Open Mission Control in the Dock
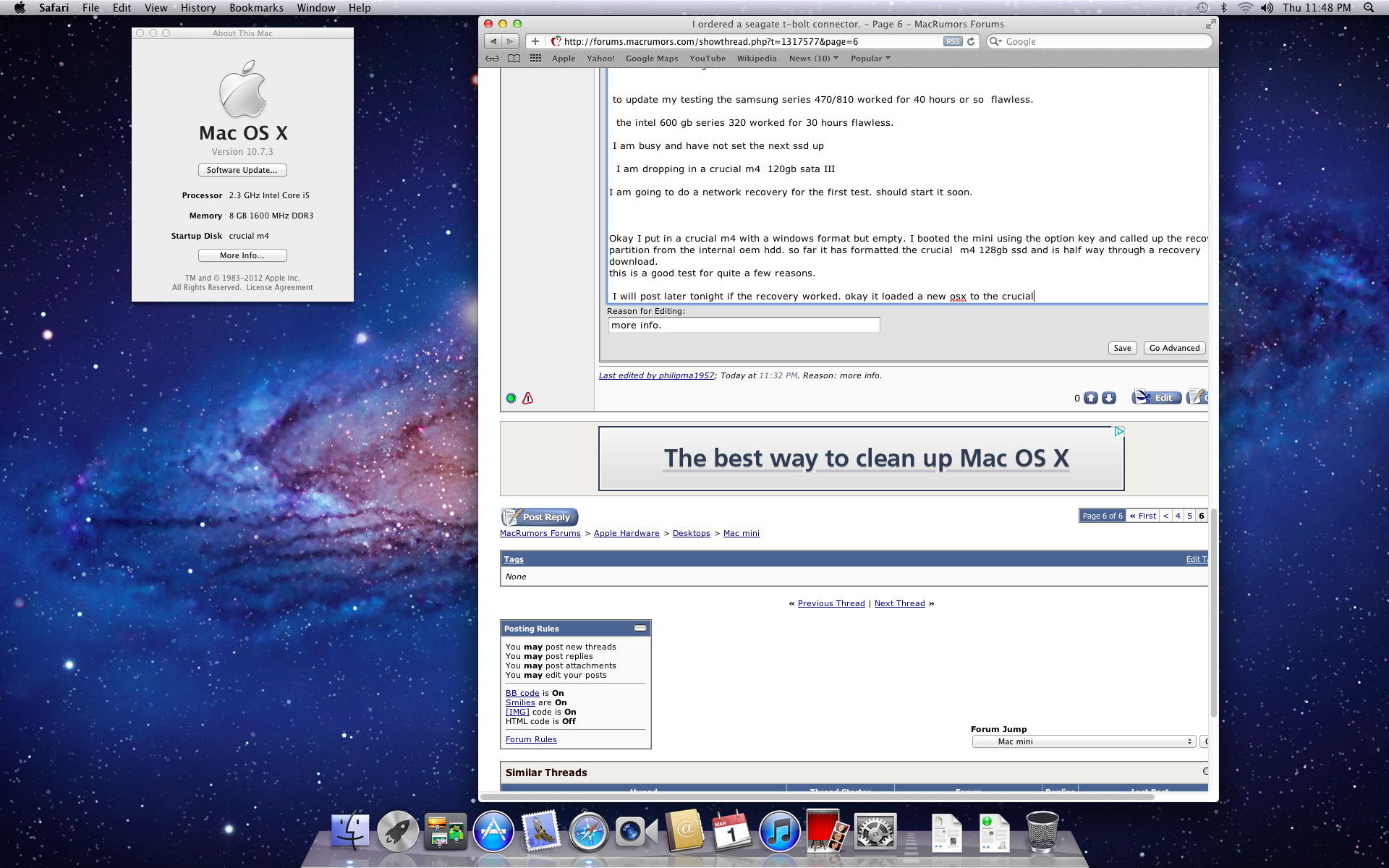The width and height of the screenshot is (1389, 868). 445,831
